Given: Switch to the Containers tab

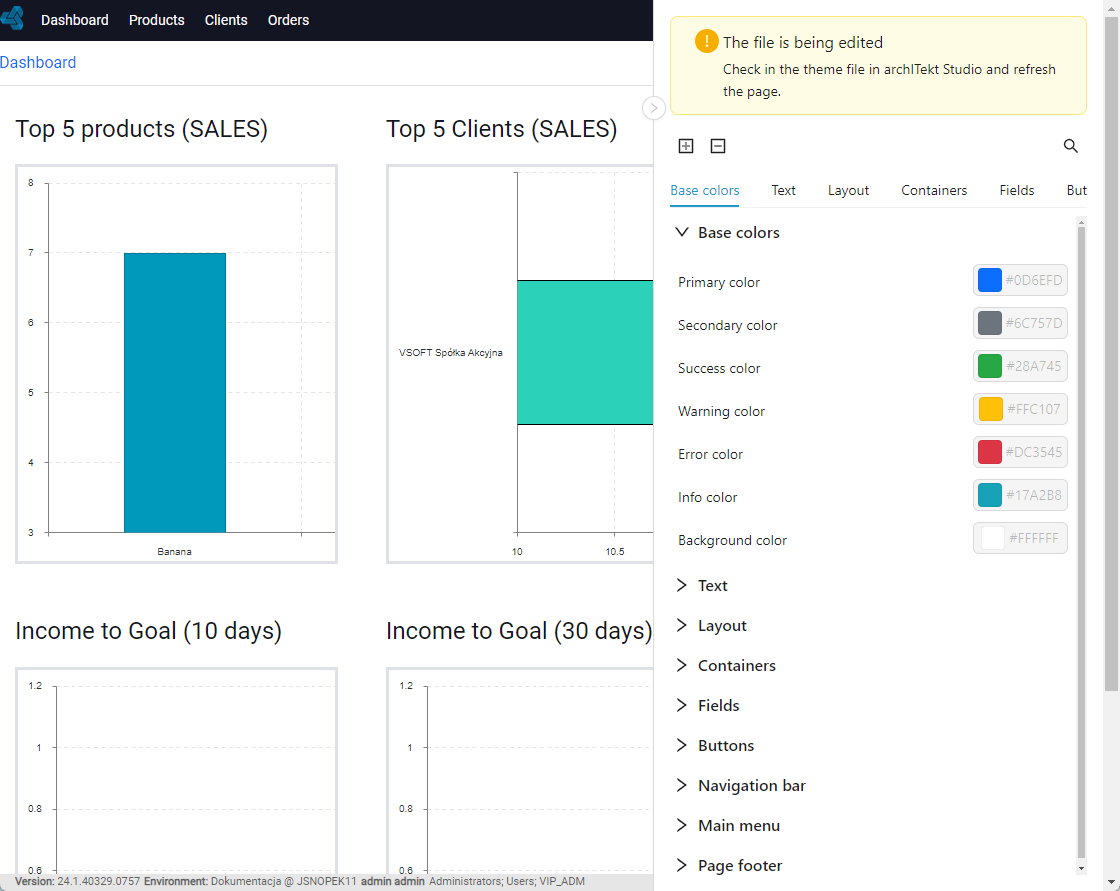Looking at the screenshot, I should point(934,191).
